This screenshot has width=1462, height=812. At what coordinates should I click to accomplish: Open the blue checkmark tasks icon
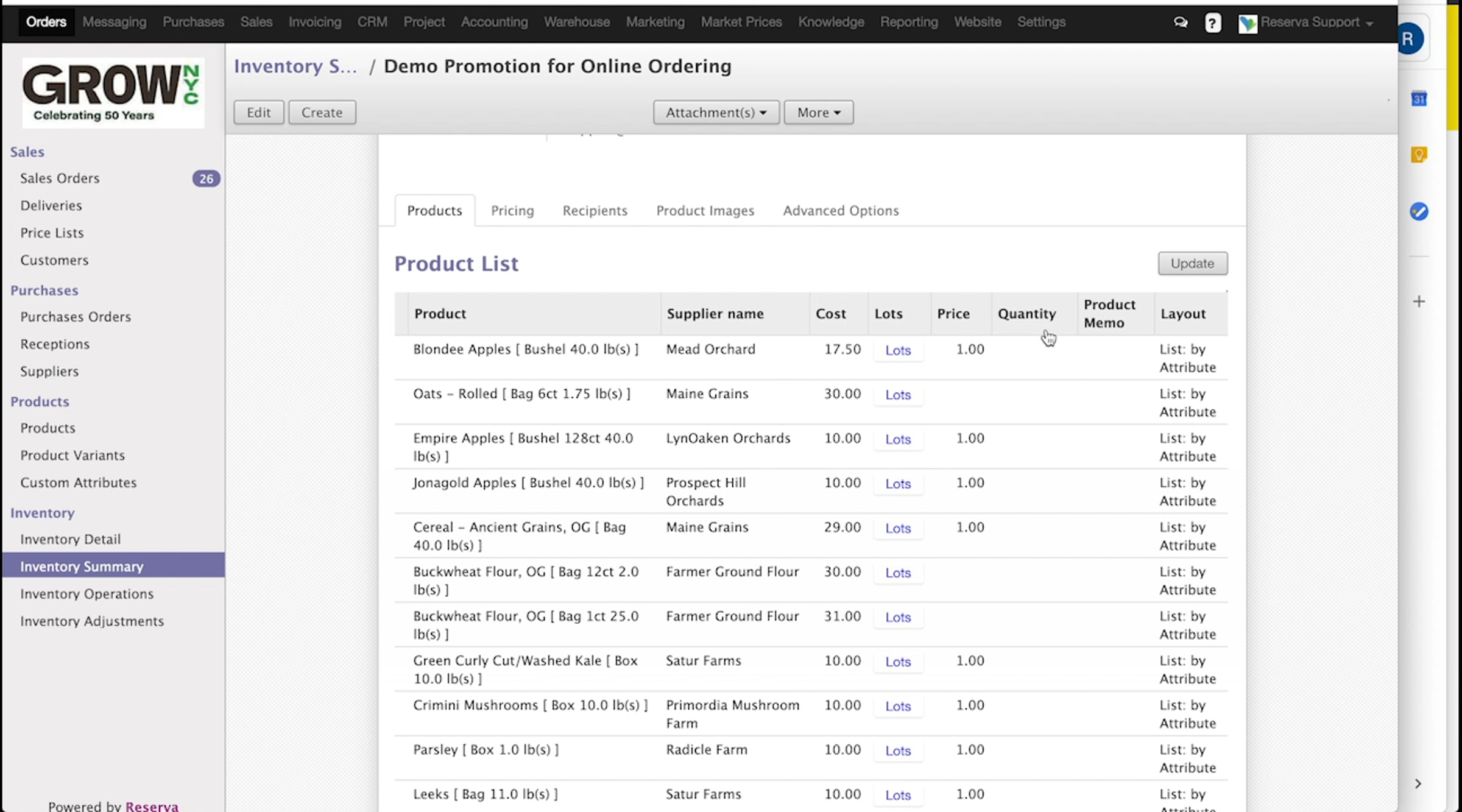1419,211
